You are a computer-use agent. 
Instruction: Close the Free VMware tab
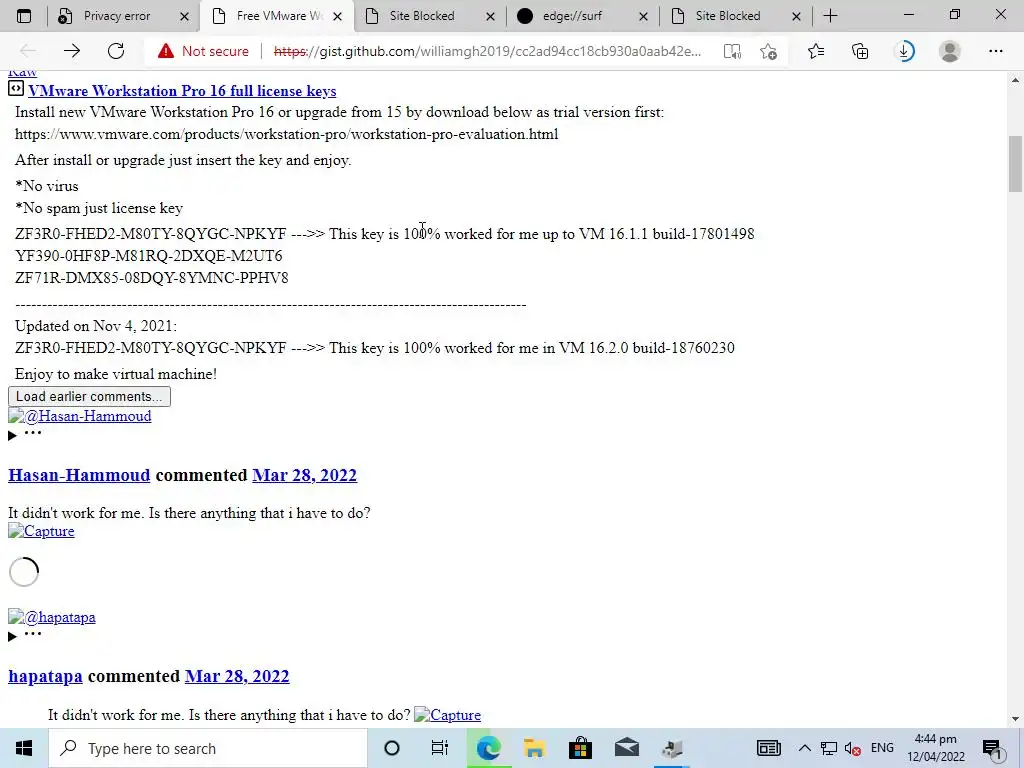pos(337,16)
